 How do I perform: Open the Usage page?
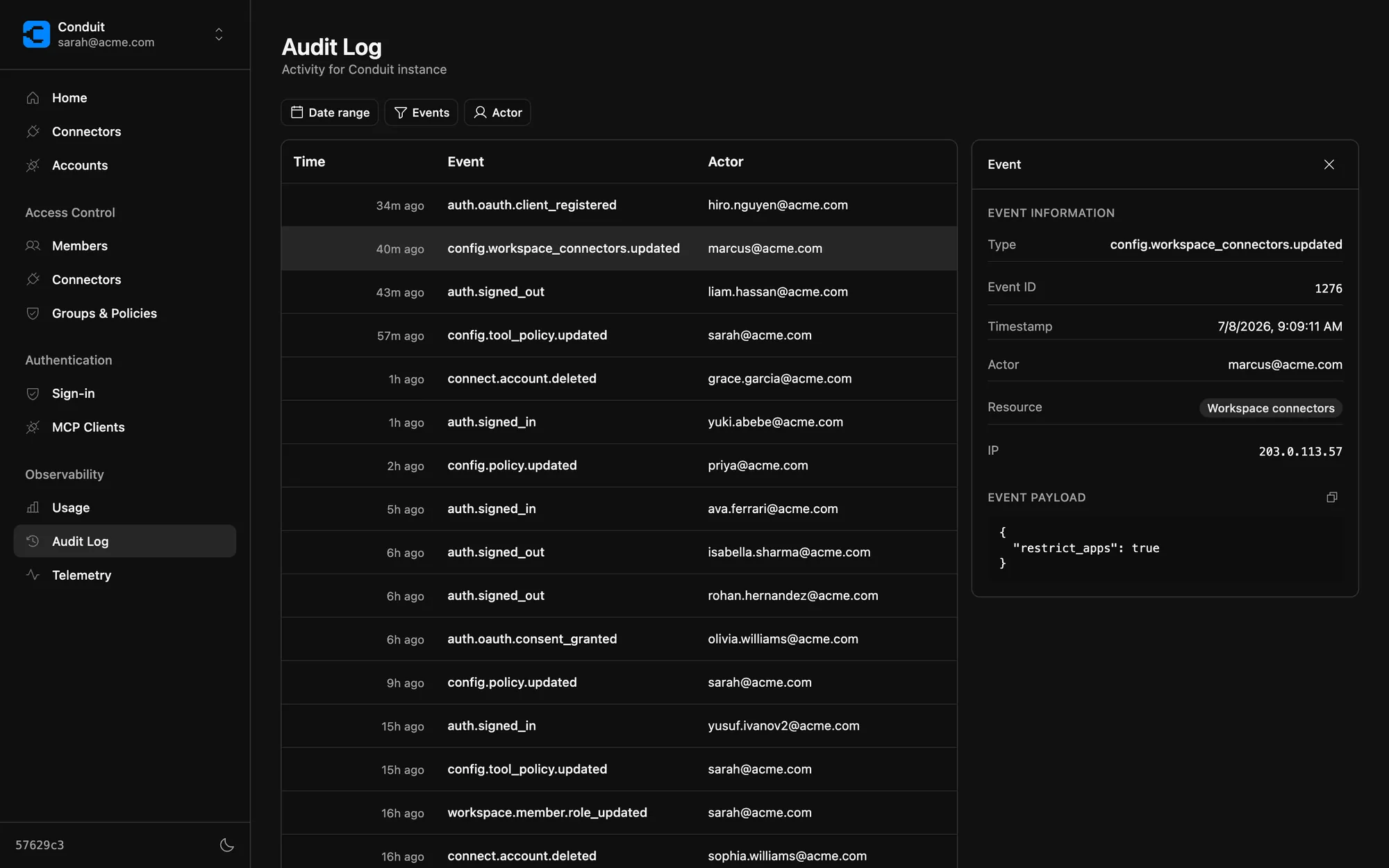point(125,508)
